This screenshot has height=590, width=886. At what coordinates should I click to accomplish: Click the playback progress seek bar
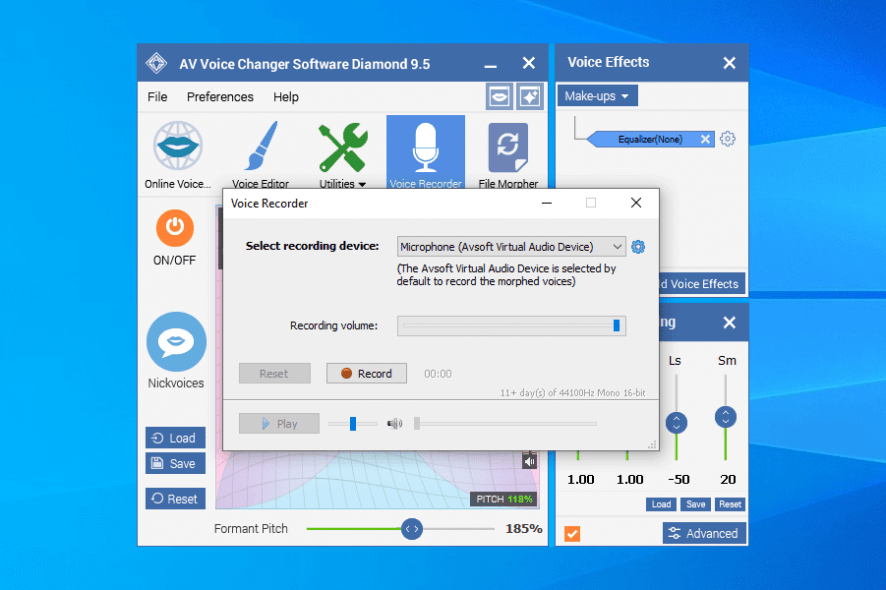(x=506, y=423)
